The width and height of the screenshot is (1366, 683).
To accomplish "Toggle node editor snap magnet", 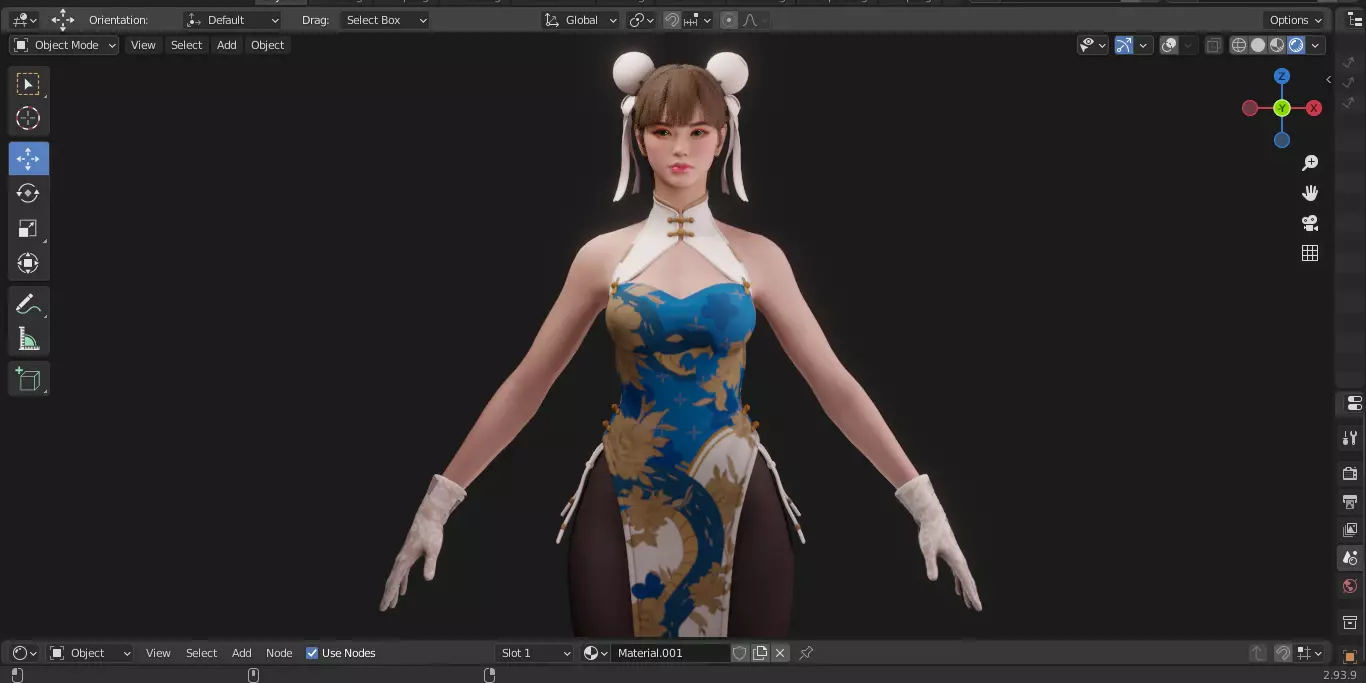I will (1283, 653).
